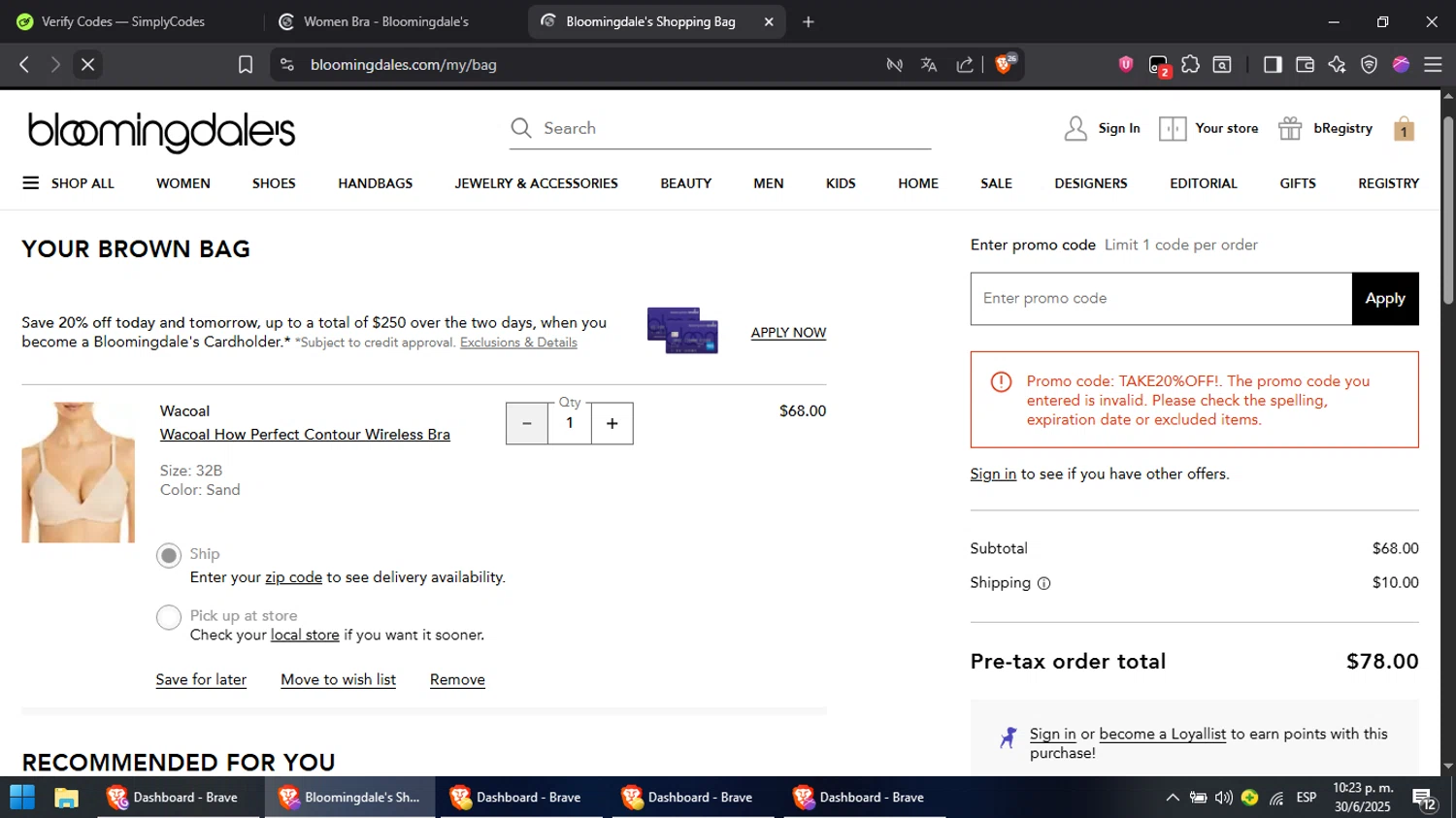
Task: Open Brave Wallet icon
Action: click(1305, 65)
